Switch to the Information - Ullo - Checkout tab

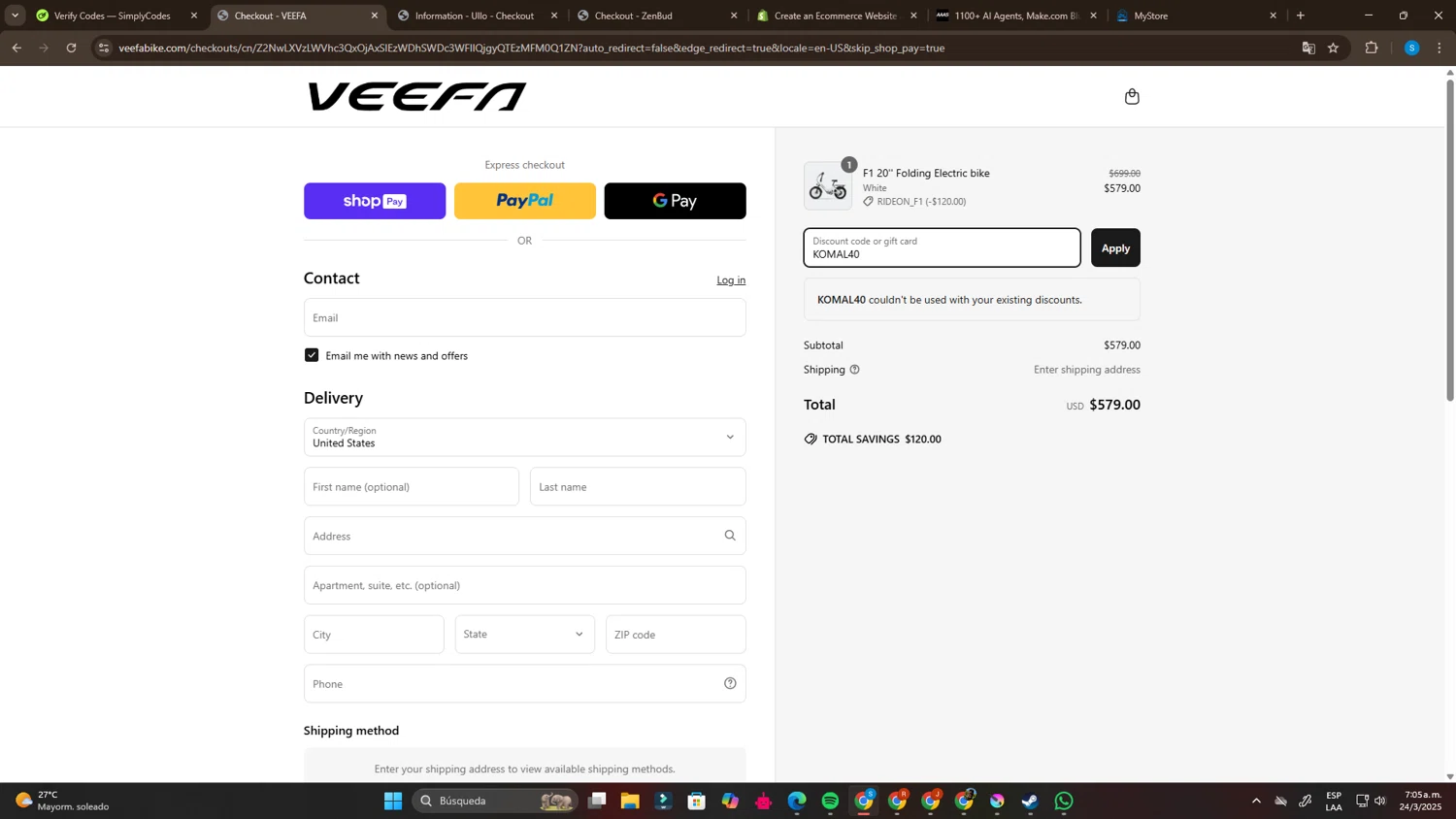pyautogui.click(x=478, y=16)
